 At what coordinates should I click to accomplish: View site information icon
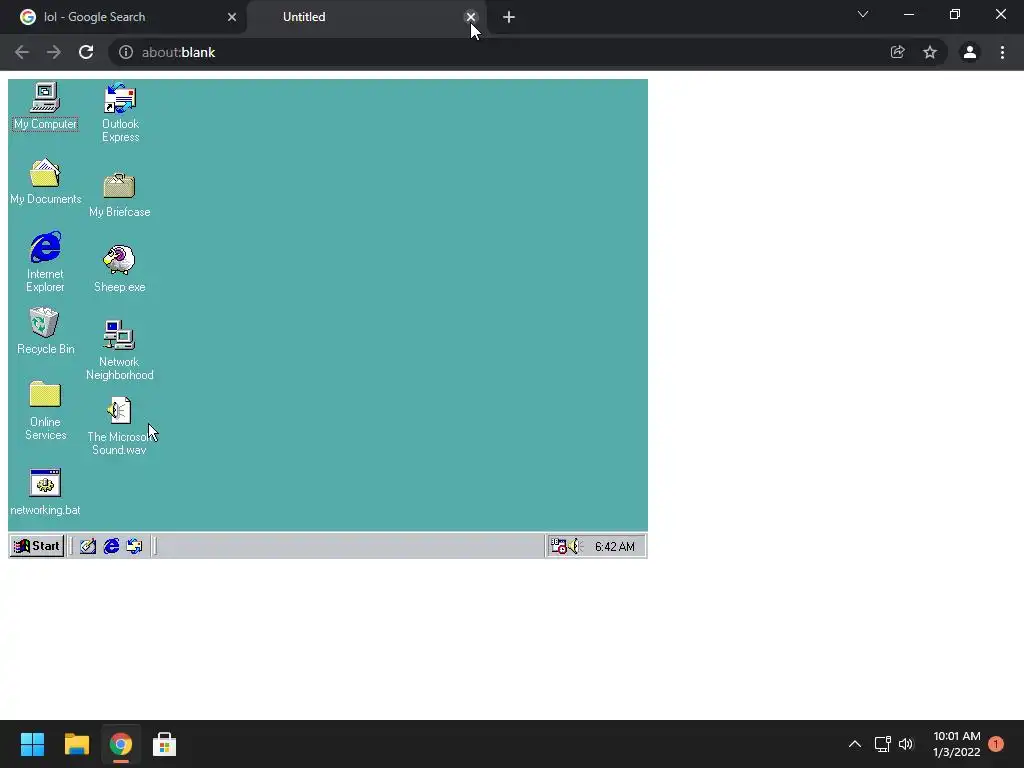click(125, 52)
